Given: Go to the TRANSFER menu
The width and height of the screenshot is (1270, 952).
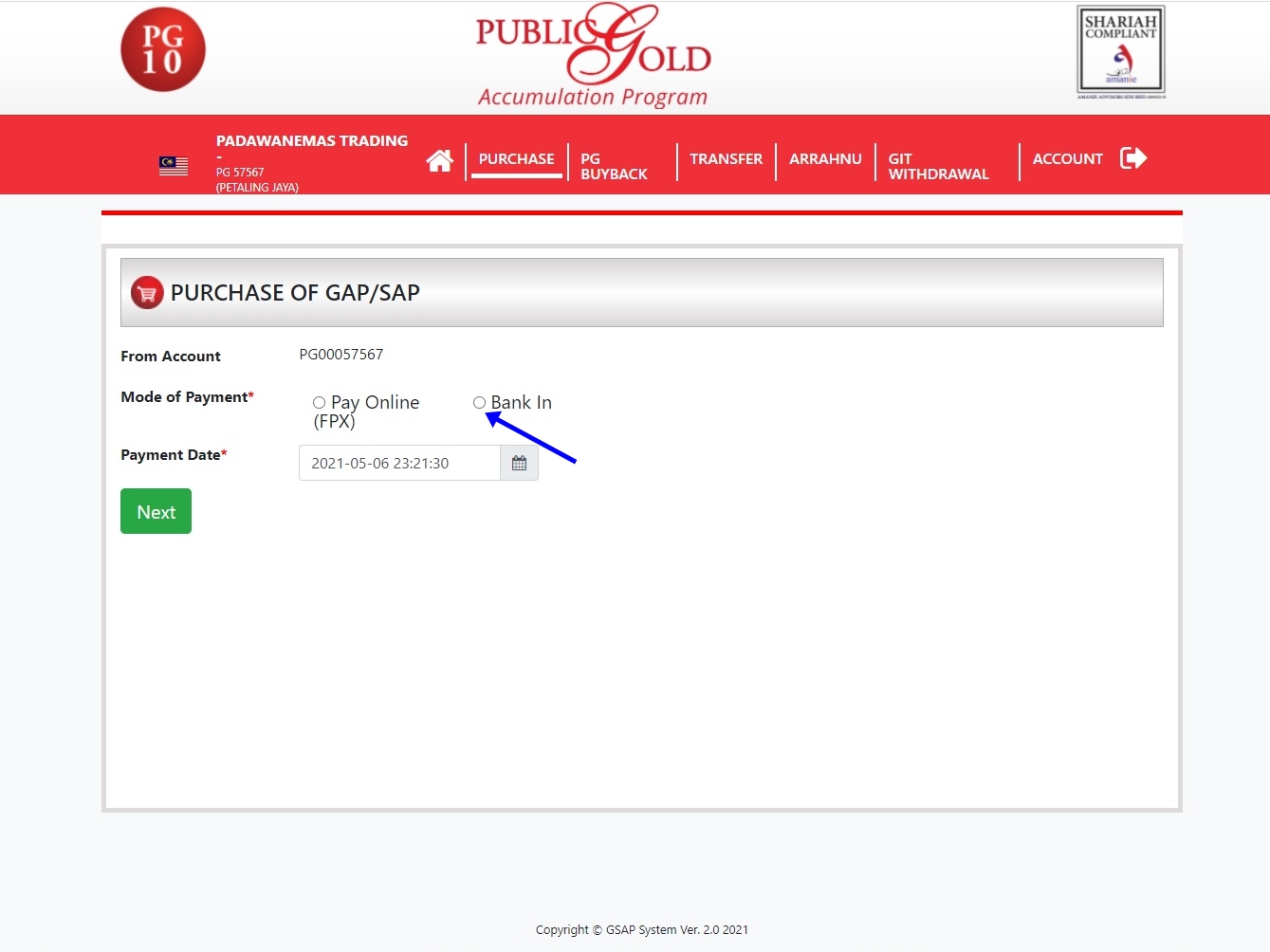Looking at the screenshot, I should [x=726, y=159].
